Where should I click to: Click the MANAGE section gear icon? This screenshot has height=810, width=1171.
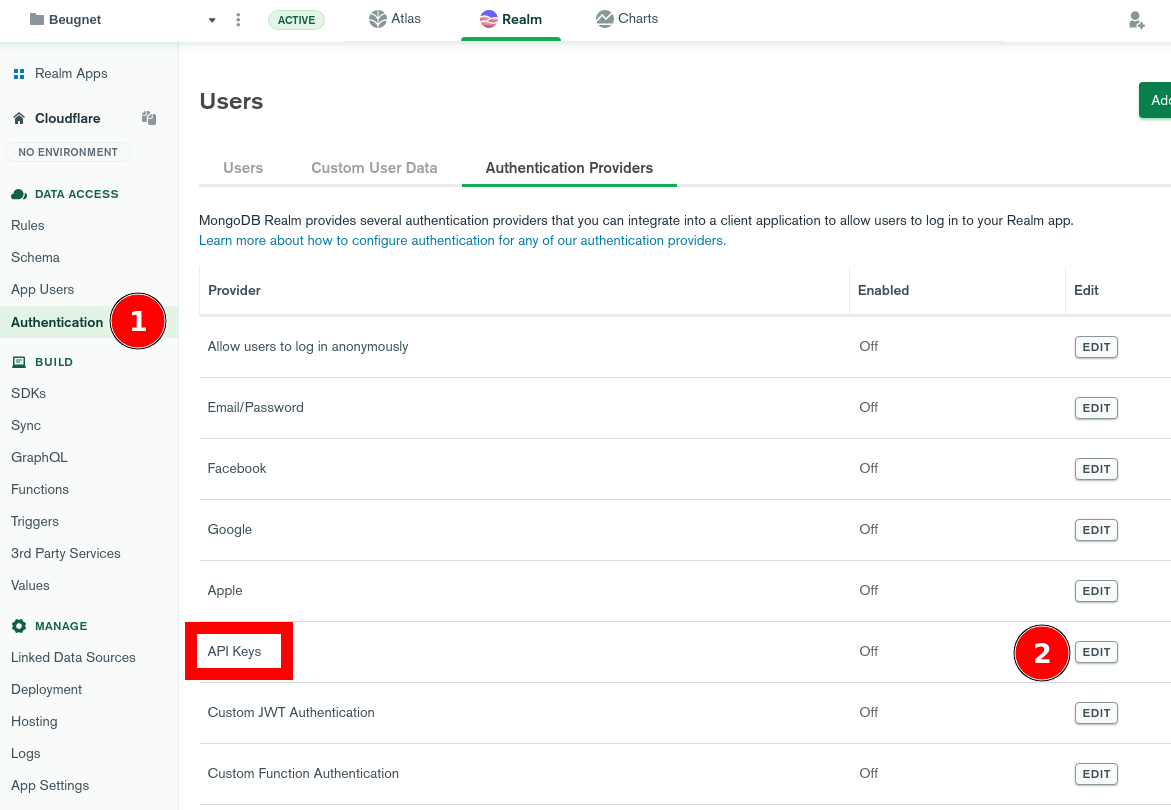pyautogui.click(x=19, y=626)
